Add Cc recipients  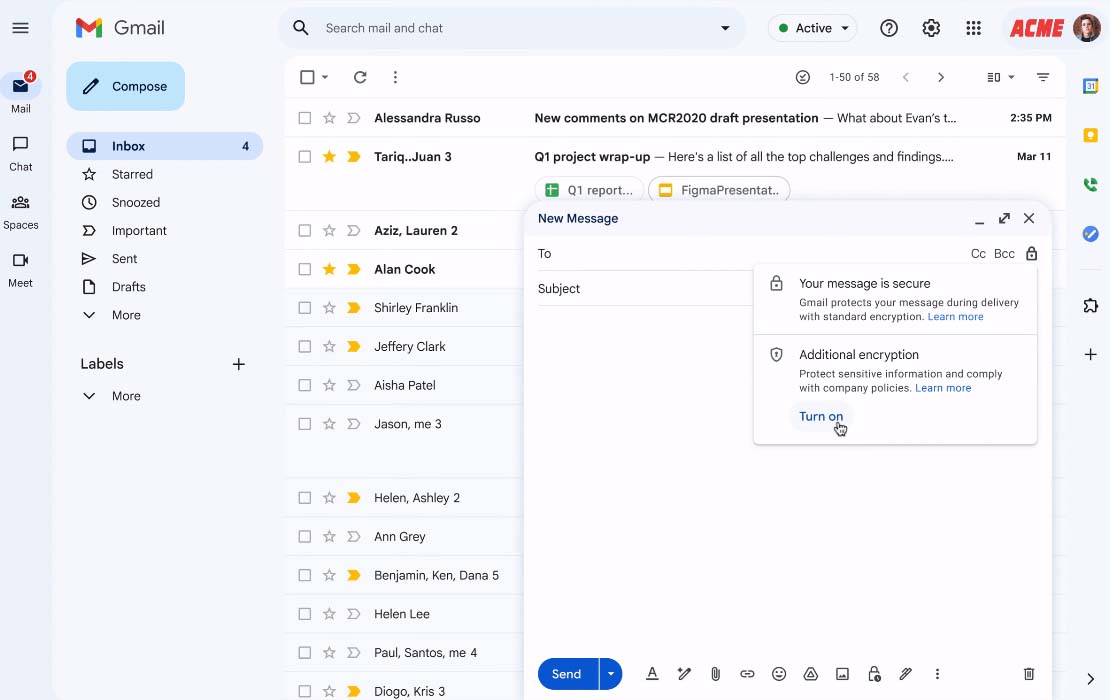(x=978, y=253)
